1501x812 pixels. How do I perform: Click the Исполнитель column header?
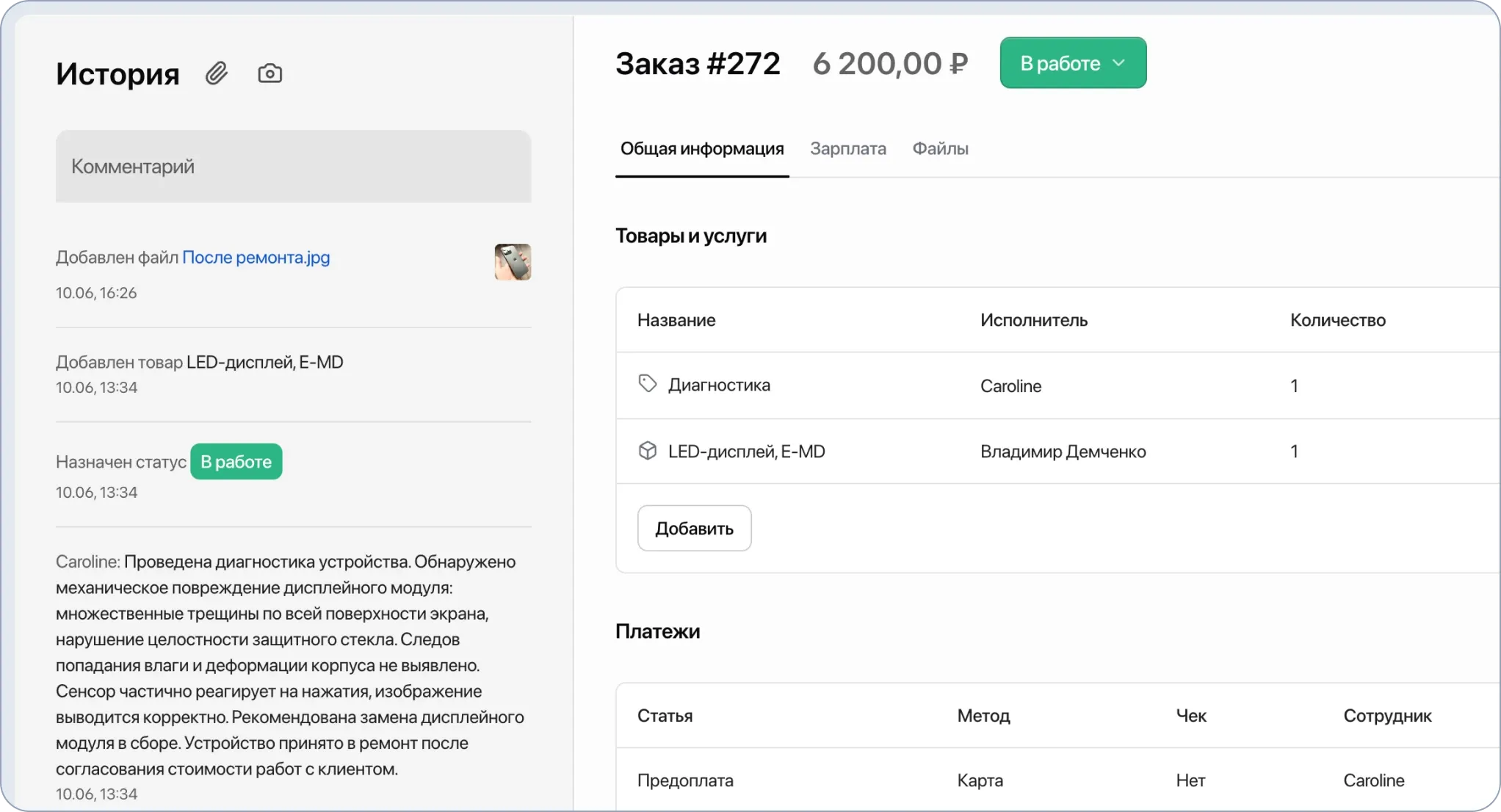(1034, 320)
